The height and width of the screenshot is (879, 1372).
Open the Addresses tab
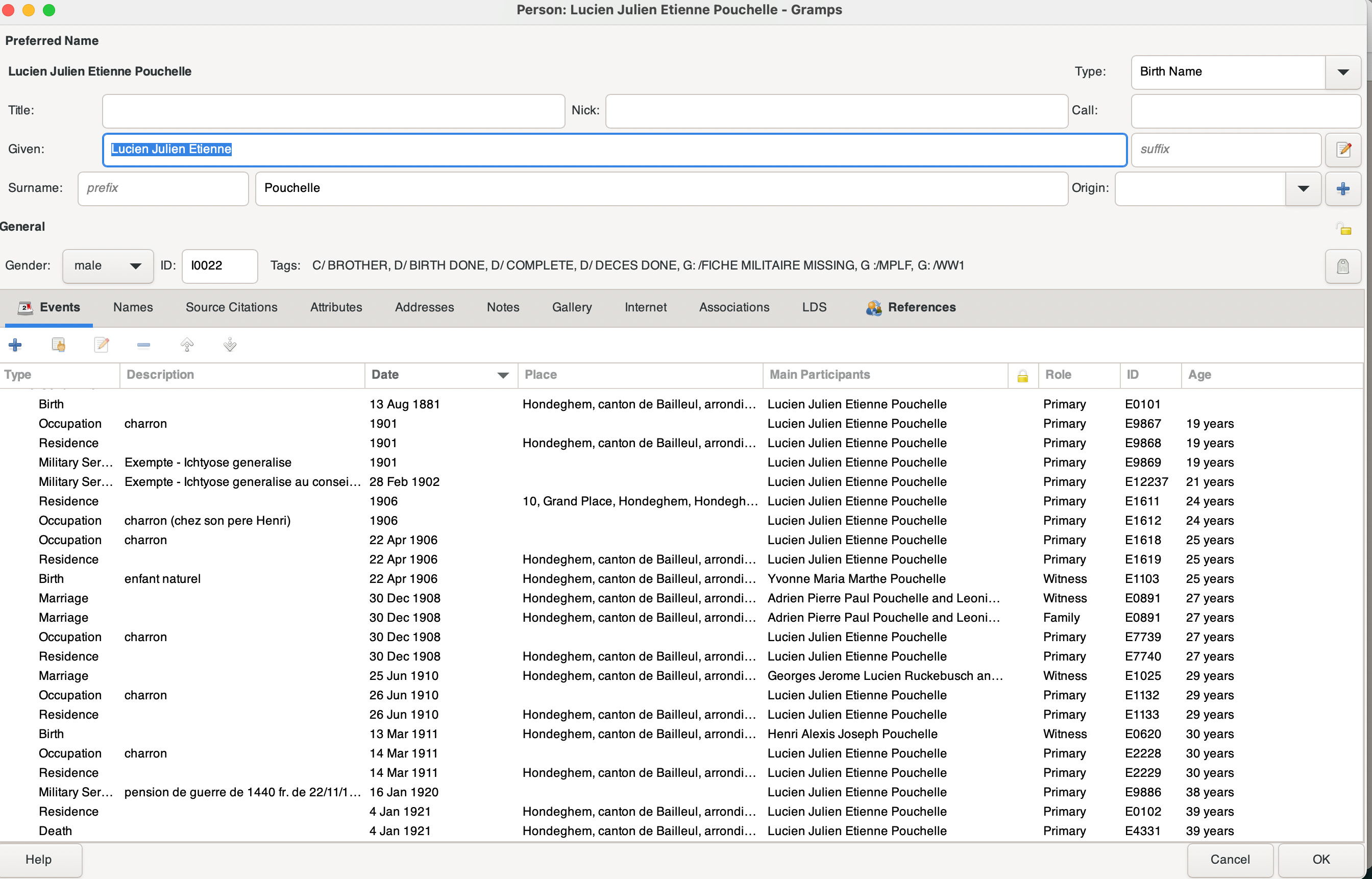pyautogui.click(x=425, y=308)
